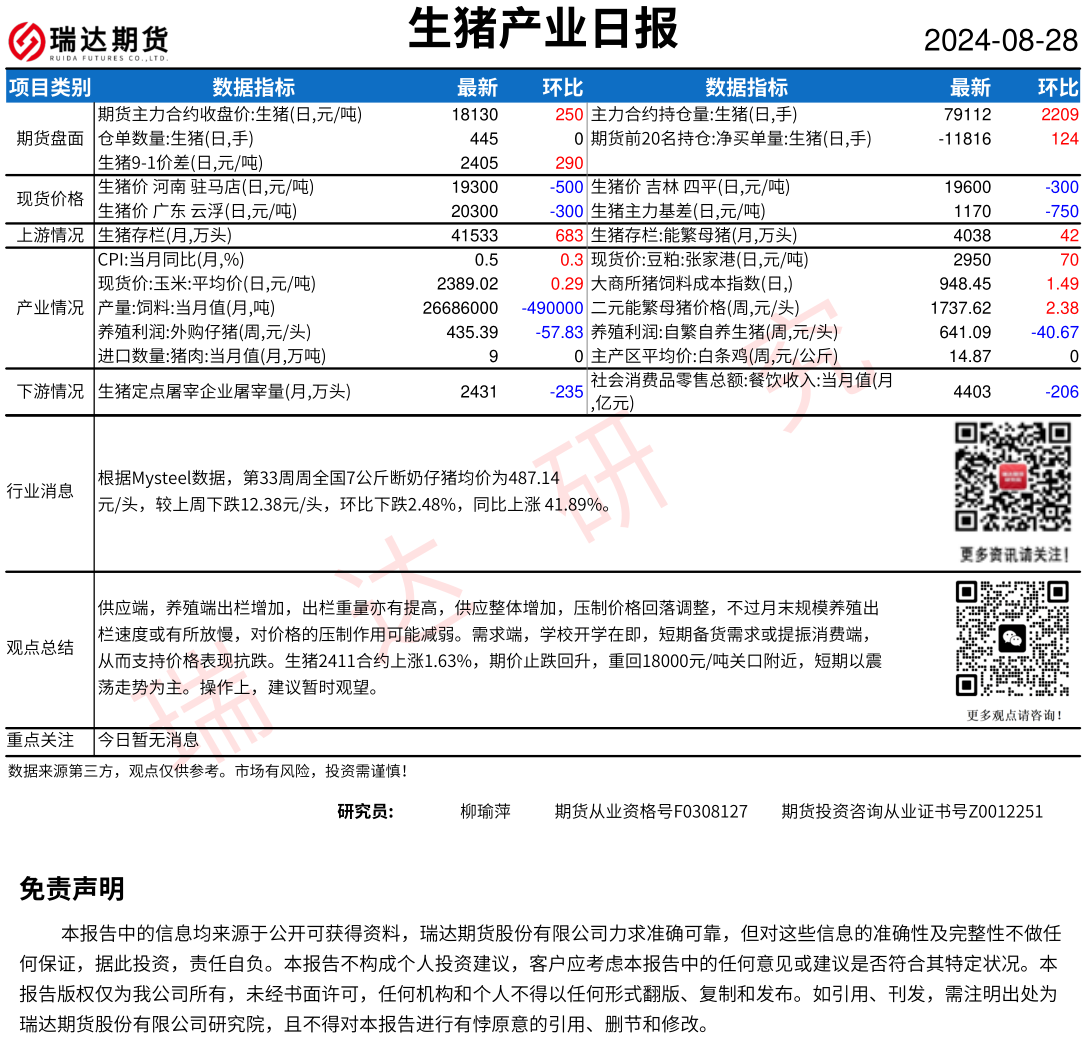This screenshot has width=1086, height=1037.
Task: Click the 生猪产业日报 report title
Action: pos(543,29)
